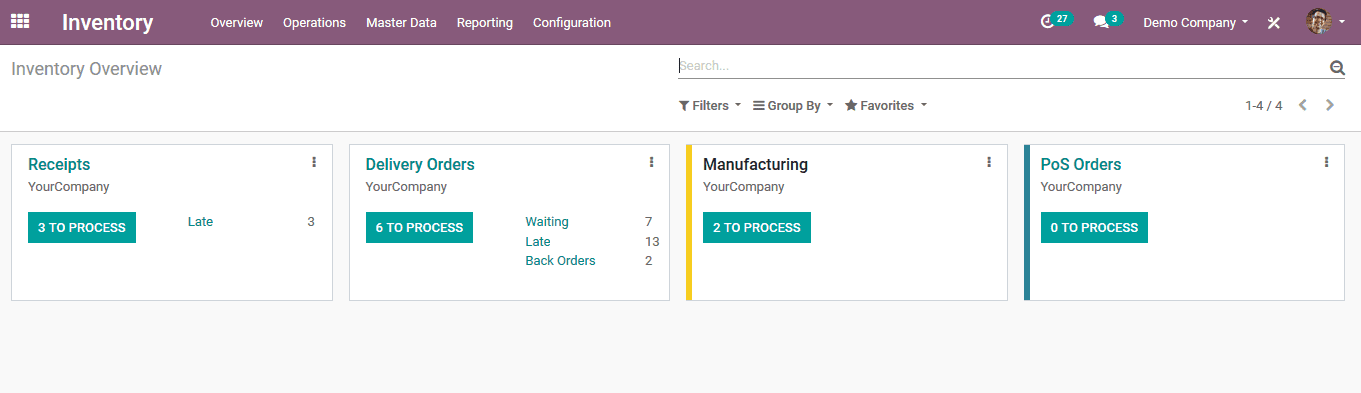
Task: Open the Demo Company switcher dropdown
Action: click(x=1195, y=22)
